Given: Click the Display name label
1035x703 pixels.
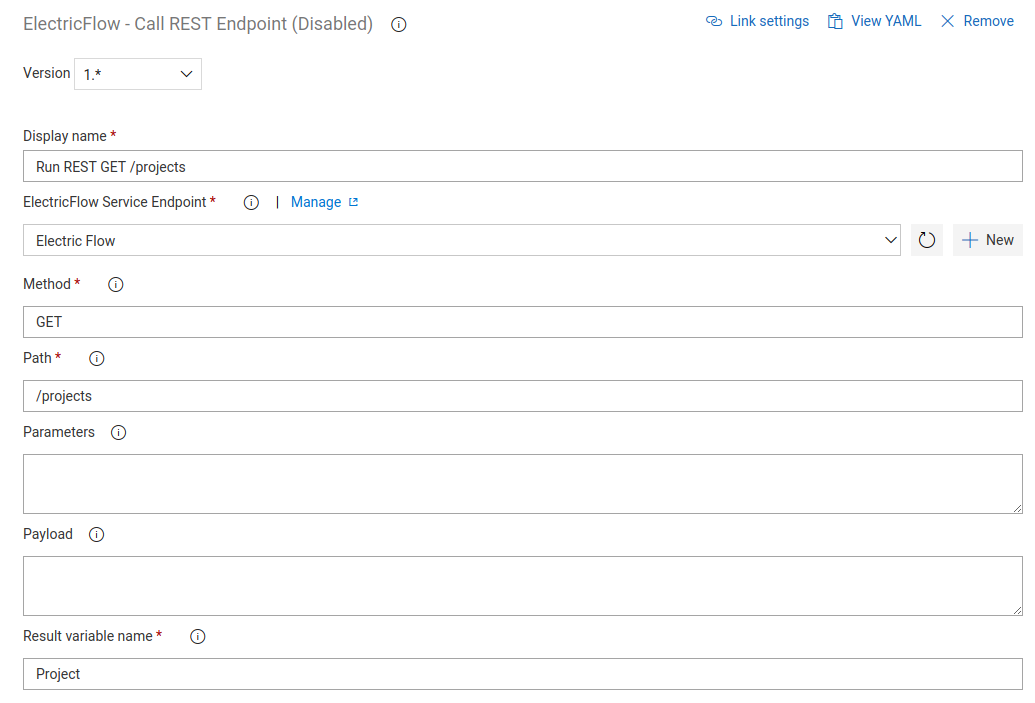Looking at the screenshot, I should pos(65,136).
